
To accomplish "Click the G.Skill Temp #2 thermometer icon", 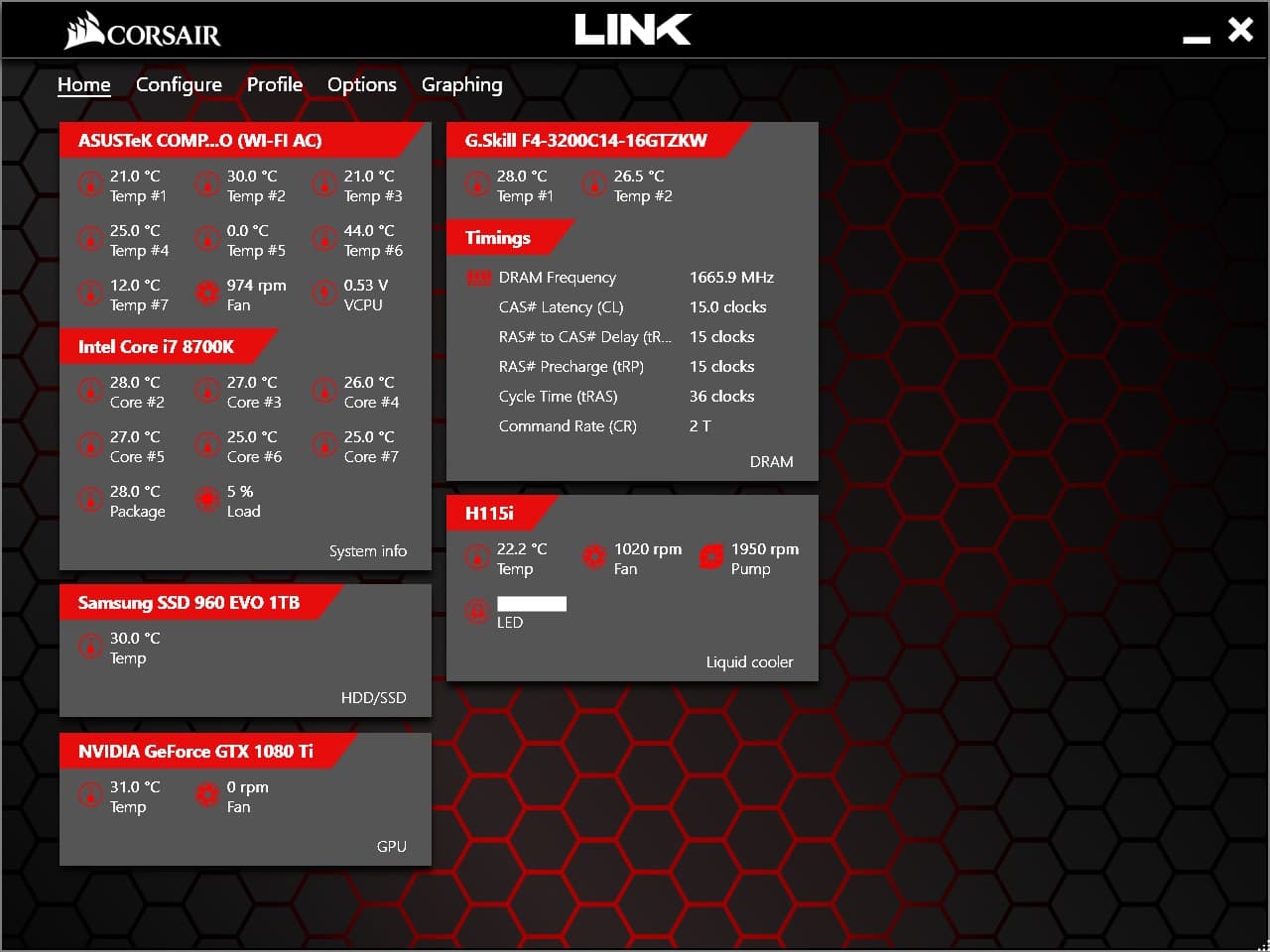I will [x=594, y=184].
